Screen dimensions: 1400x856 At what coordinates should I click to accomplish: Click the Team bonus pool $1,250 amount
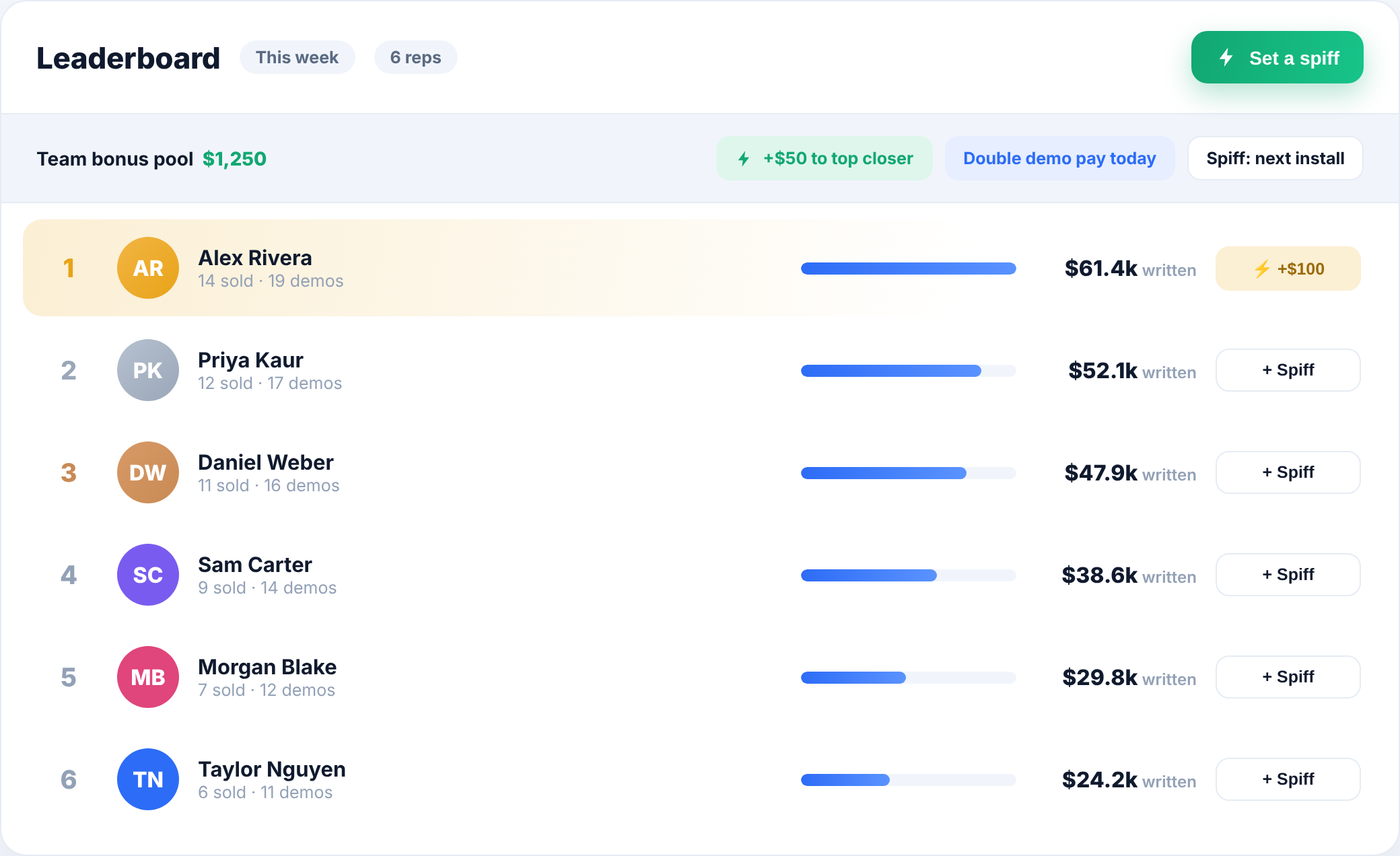coord(234,159)
